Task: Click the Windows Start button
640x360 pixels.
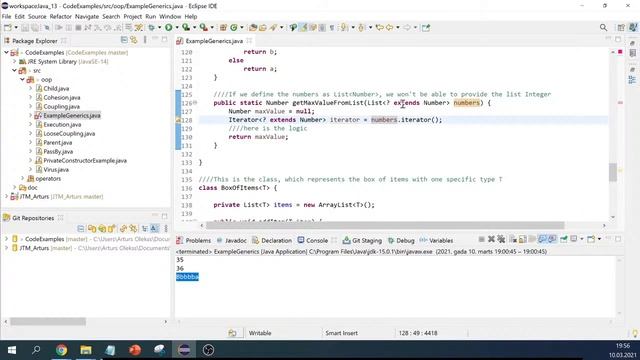Action: [12, 350]
